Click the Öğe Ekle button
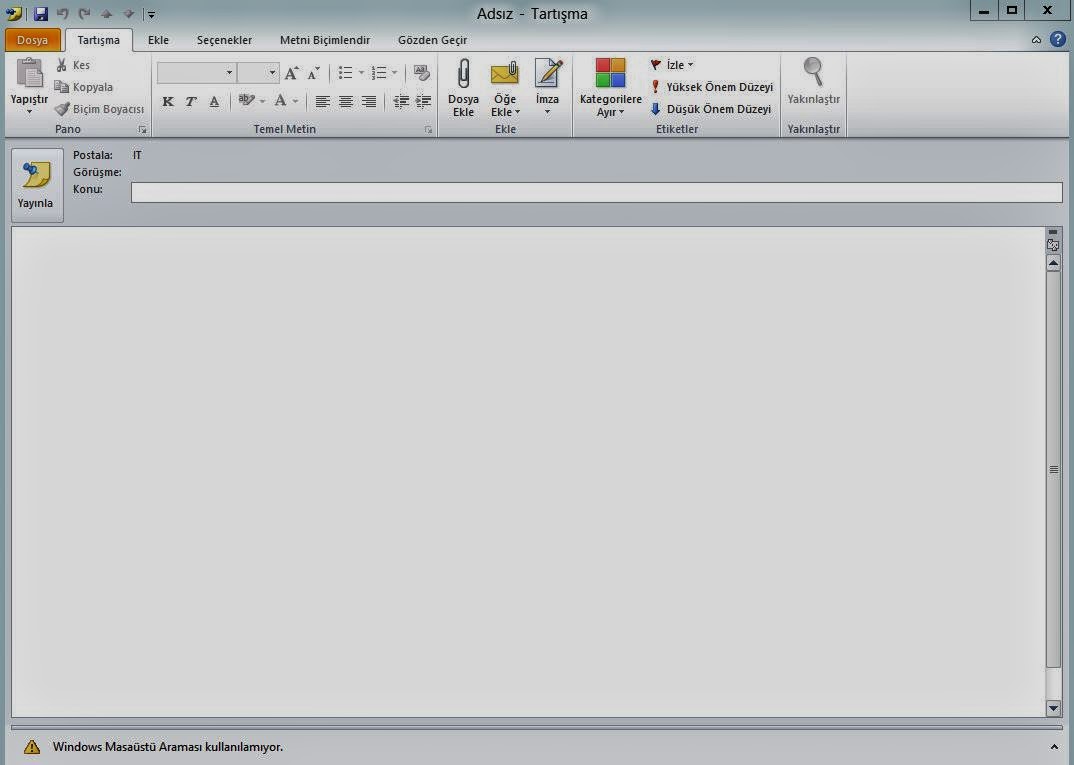 pyautogui.click(x=505, y=88)
